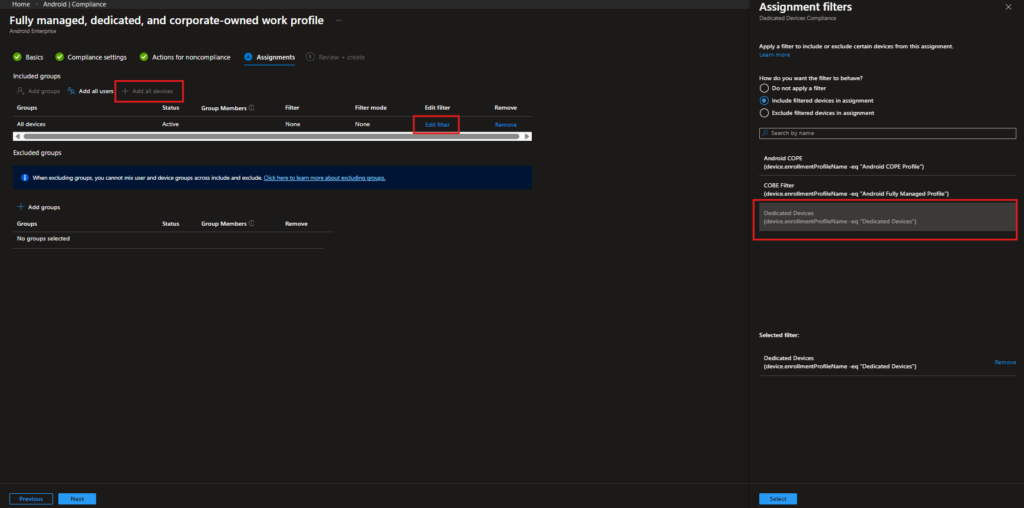Click the Next button
Image resolution: width=1024 pixels, height=508 pixels.
[77, 498]
